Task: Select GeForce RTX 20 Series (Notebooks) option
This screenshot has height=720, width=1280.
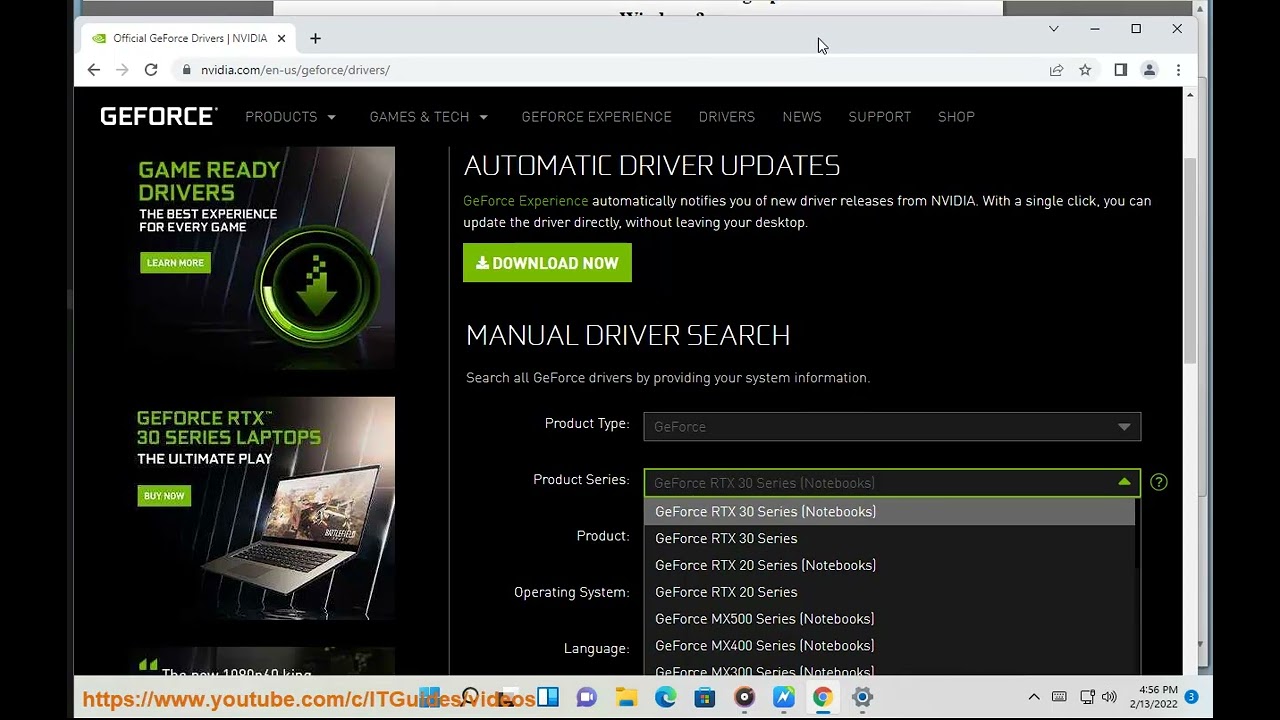Action: tap(889, 565)
